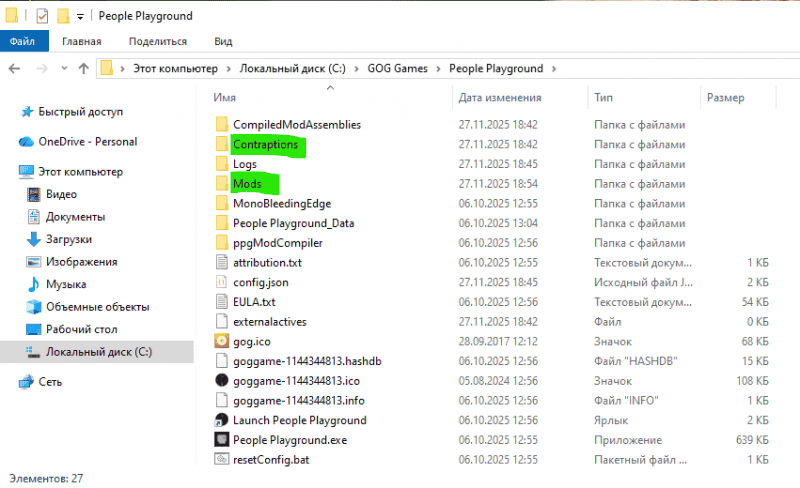Click the Up one level arrow
The width and height of the screenshot is (800, 488).
click(x=83, y=69)
